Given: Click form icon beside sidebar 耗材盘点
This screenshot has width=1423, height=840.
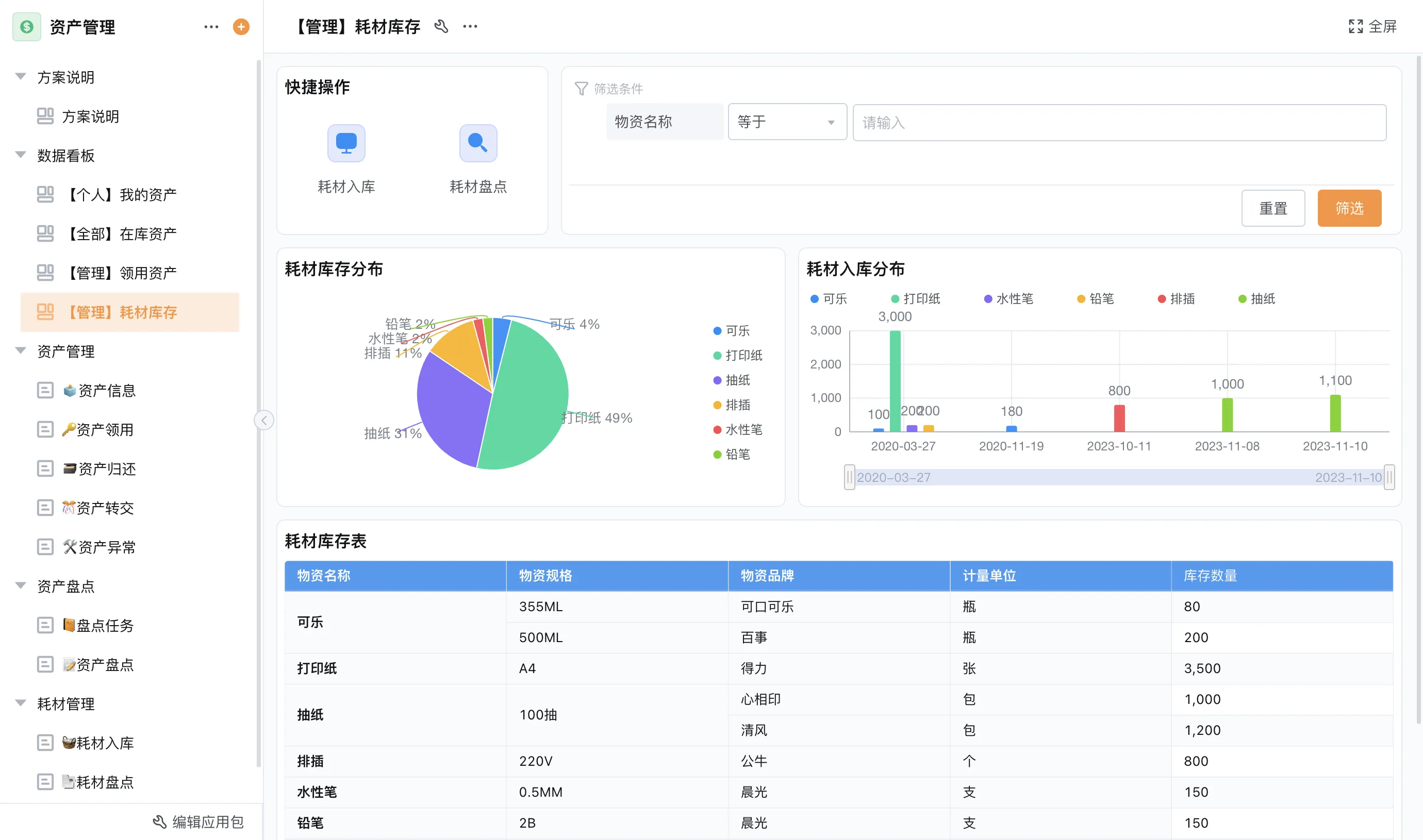Looking at the screenshot, I should (x=45, y=782).
